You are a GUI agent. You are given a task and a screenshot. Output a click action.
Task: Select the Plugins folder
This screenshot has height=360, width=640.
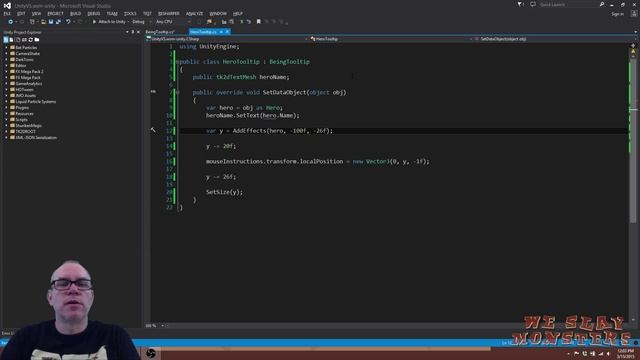(22, 108)
